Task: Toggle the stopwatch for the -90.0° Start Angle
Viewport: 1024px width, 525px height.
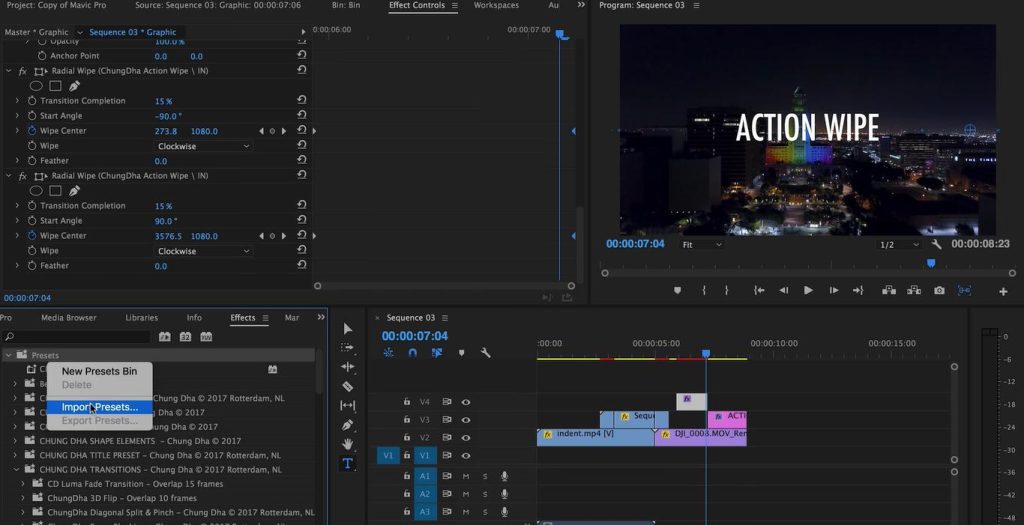Action: tap(32, 116)
